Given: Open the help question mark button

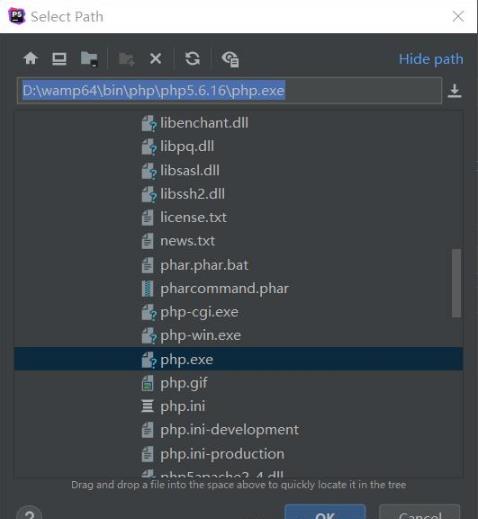Looking at the screenshot, I should click(x=29, y=514).
